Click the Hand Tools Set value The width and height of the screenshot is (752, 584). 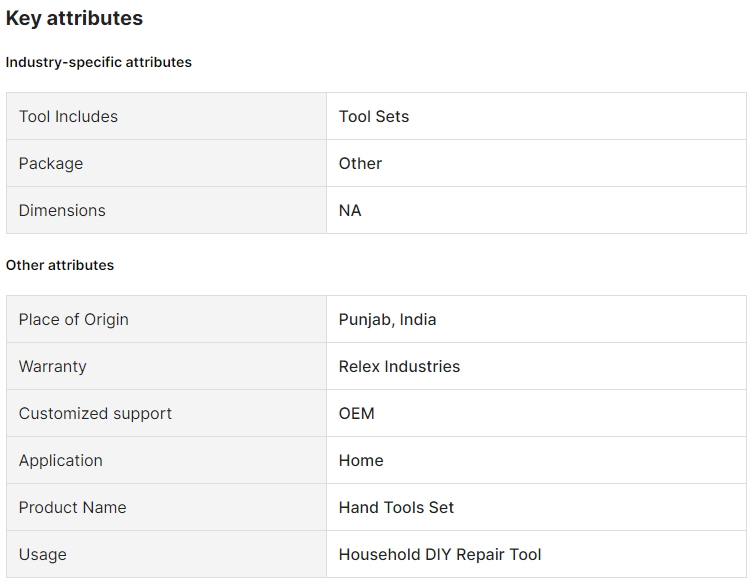[397, 507]
